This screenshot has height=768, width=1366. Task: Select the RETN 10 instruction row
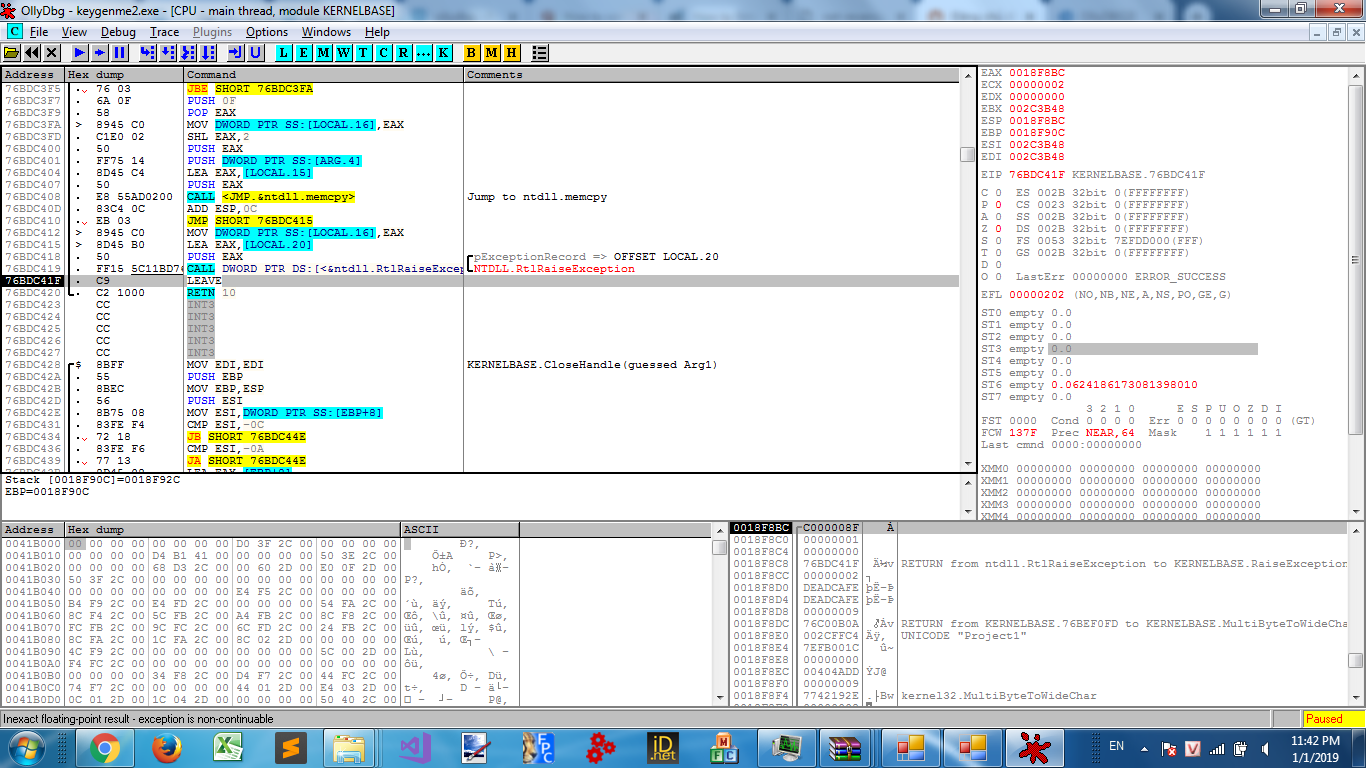pyautogui.click(x=480, y=293)
